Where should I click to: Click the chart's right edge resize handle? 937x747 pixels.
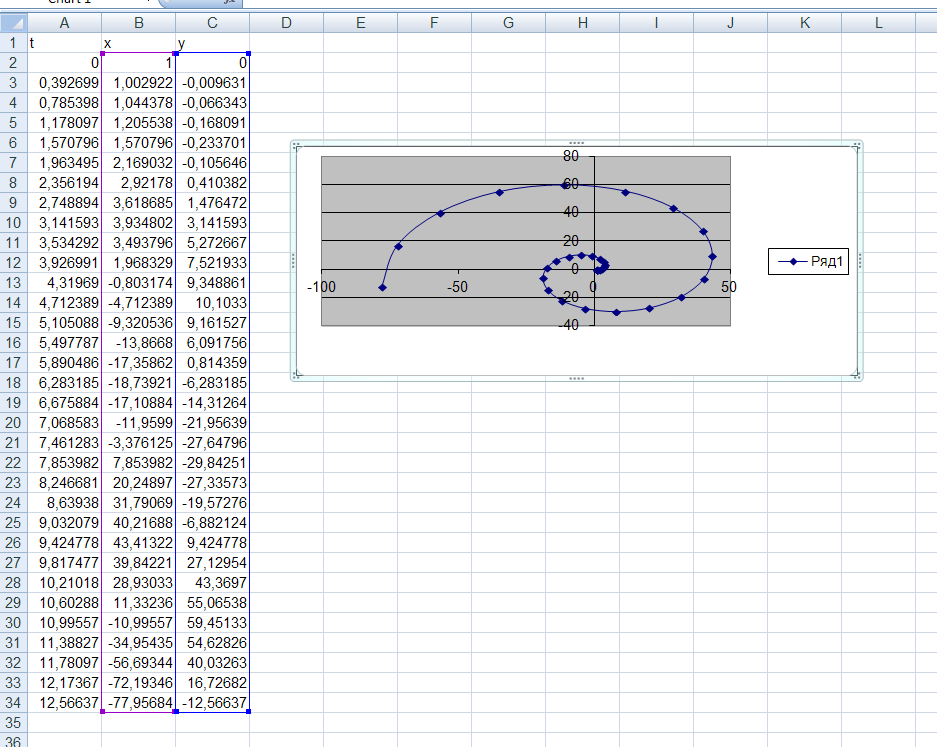click(859, 260)
